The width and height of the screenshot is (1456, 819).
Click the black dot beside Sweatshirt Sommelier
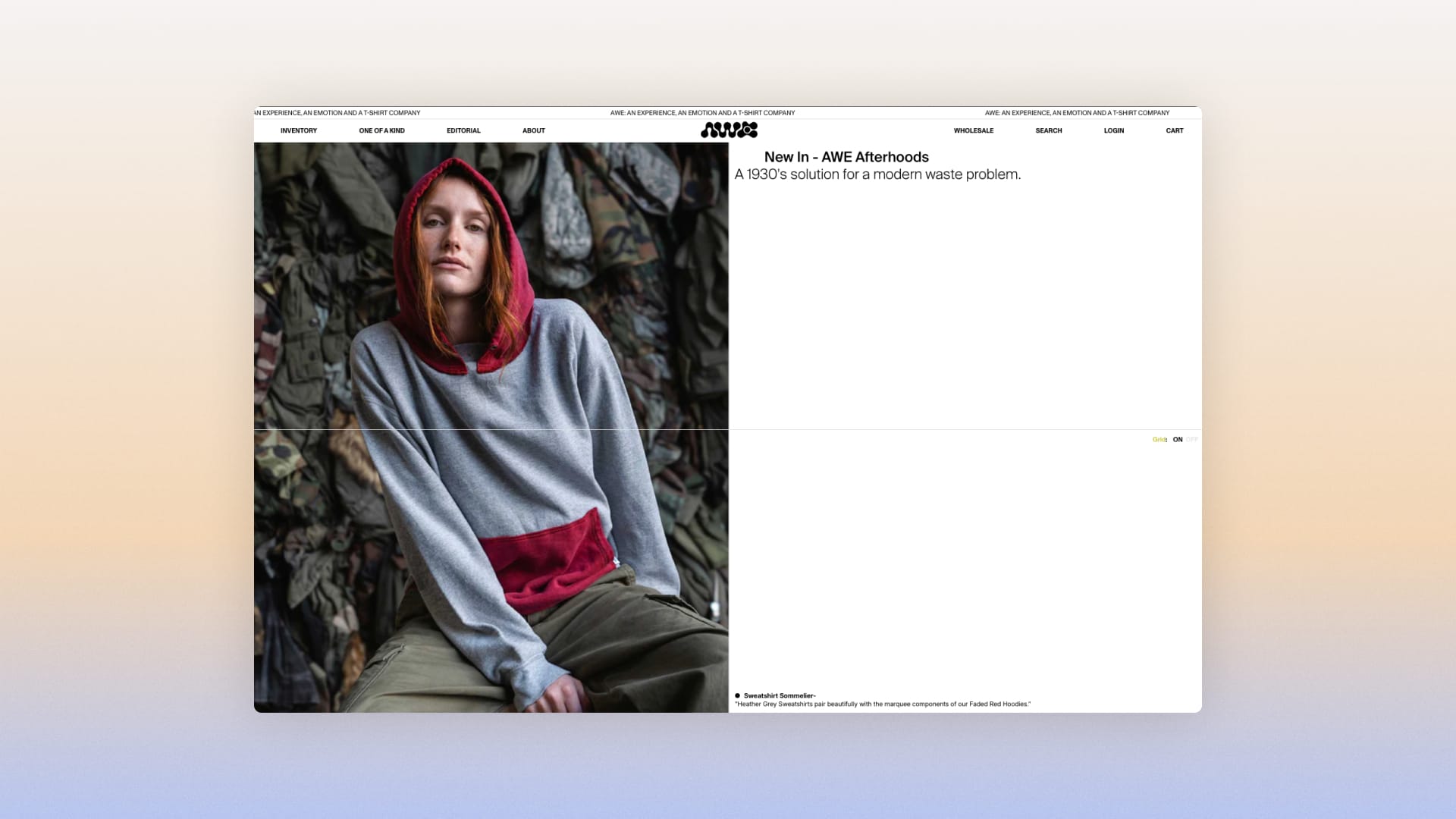click(737, 695)
